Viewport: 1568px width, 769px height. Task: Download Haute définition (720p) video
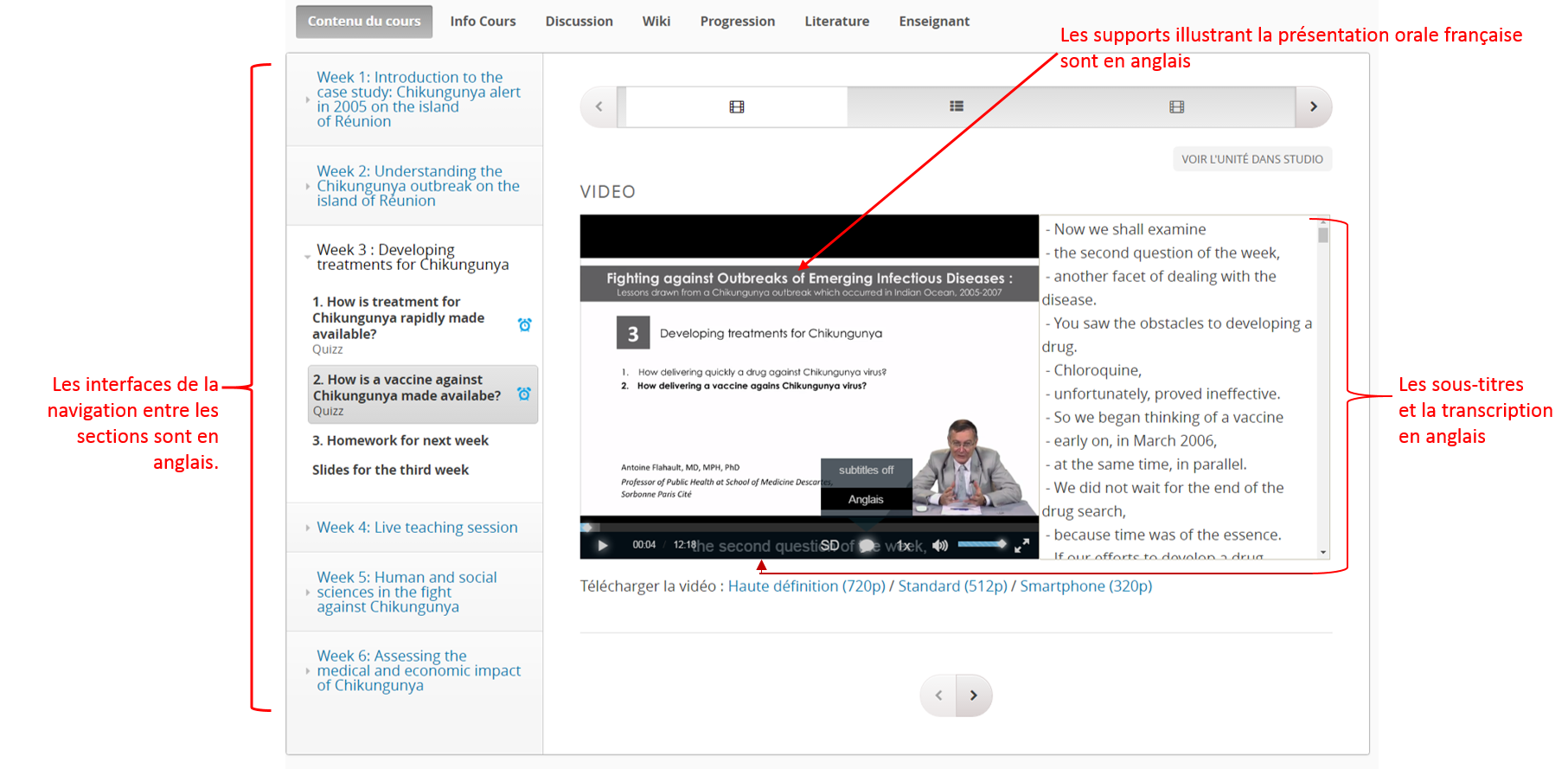click(807, 586)
